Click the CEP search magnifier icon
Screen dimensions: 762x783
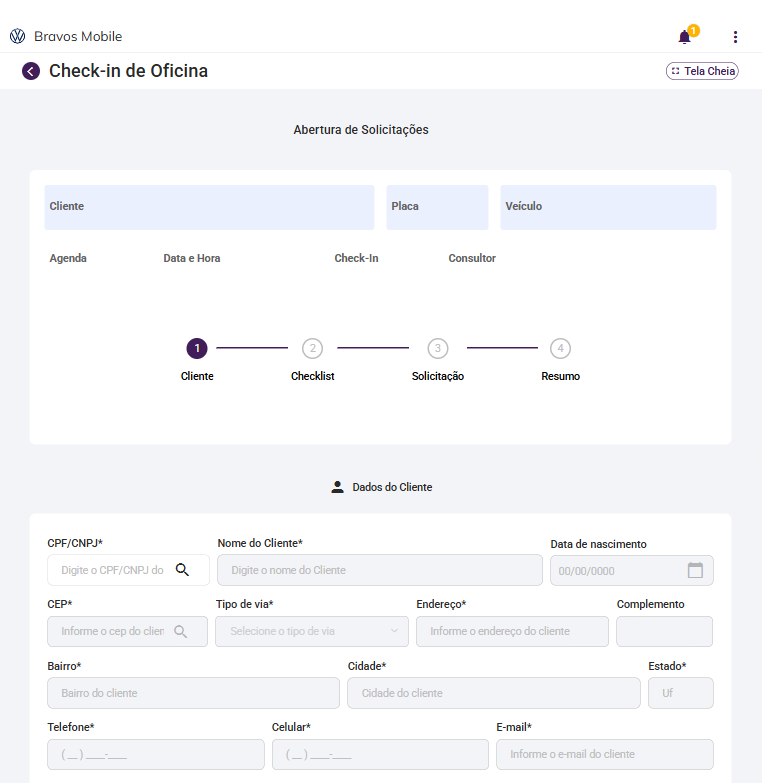point(180,632)
